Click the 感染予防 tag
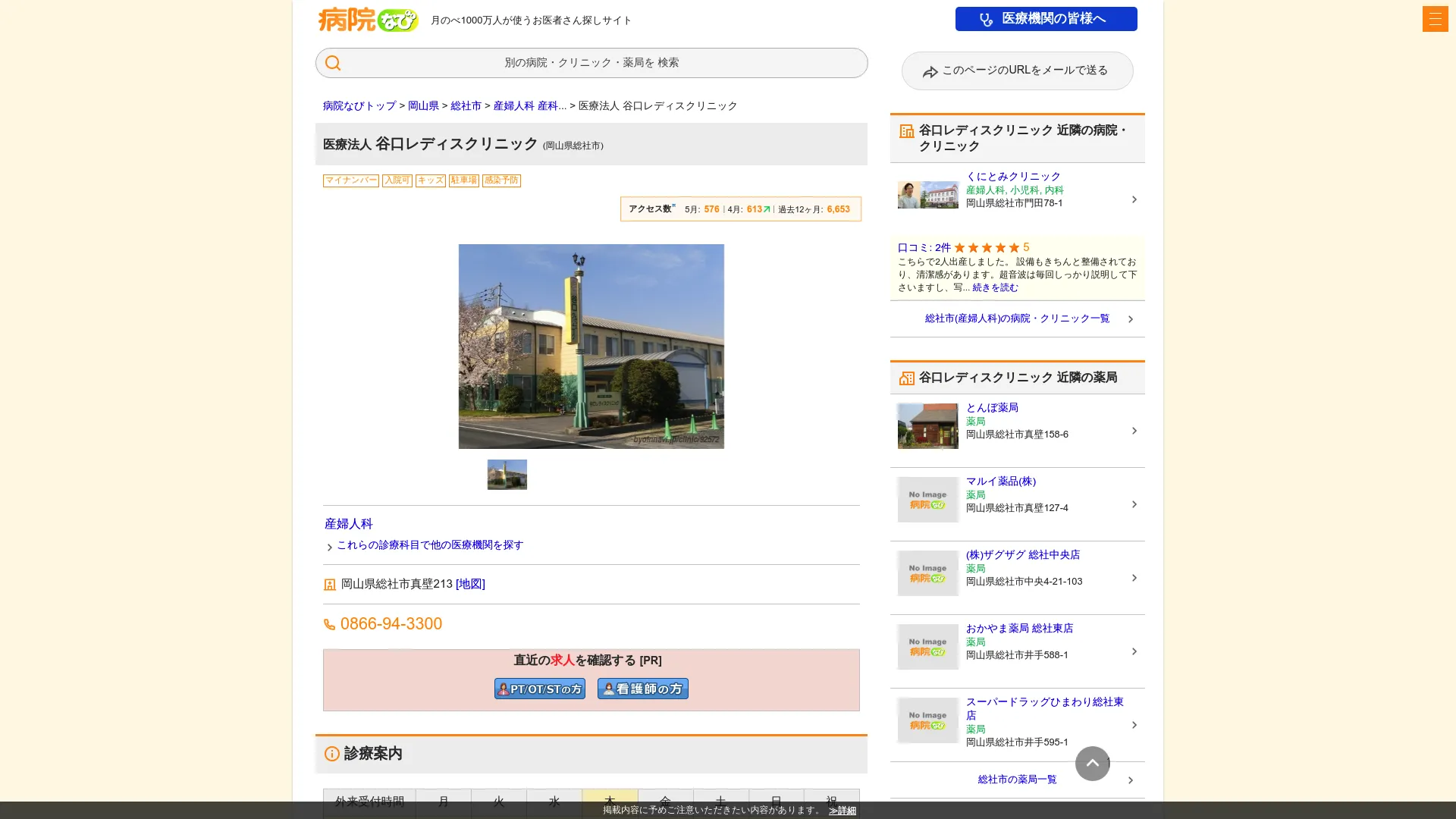 point(501,180)
